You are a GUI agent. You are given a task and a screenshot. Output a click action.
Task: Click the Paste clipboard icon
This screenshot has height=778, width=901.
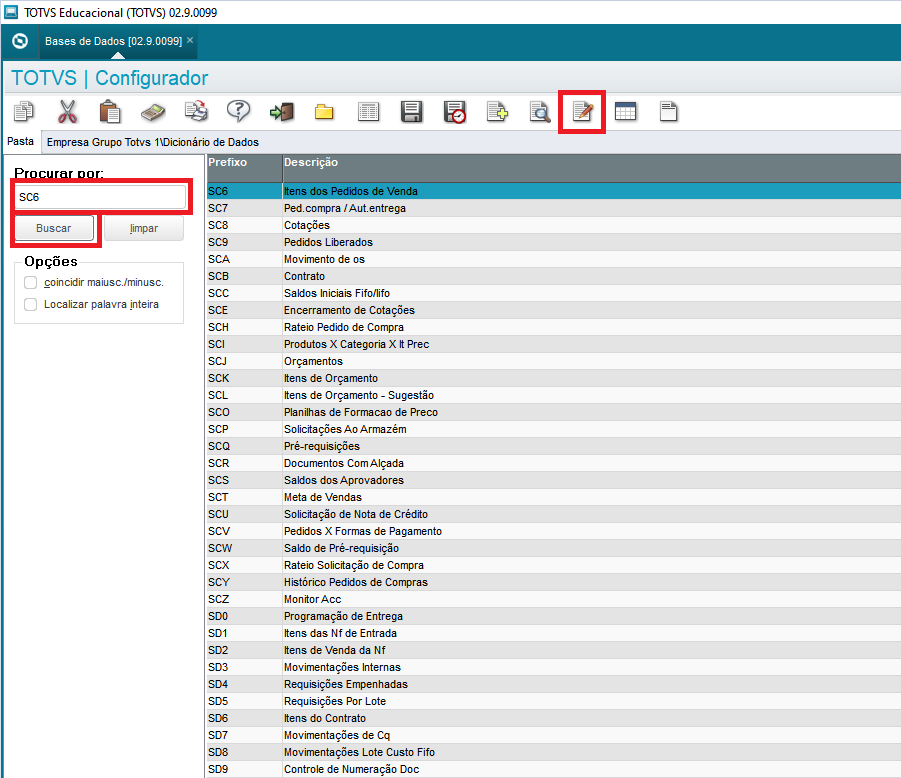(x=110, y=111)
